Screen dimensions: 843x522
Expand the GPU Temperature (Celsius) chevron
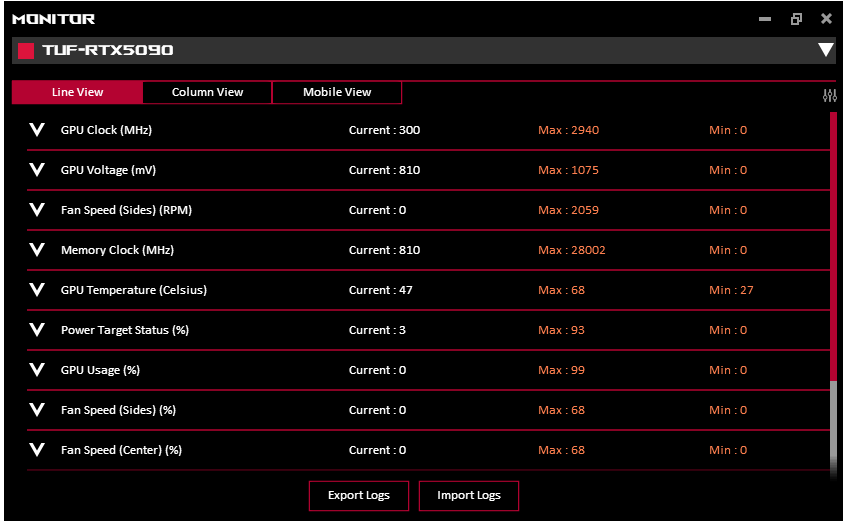click(37, 290)
